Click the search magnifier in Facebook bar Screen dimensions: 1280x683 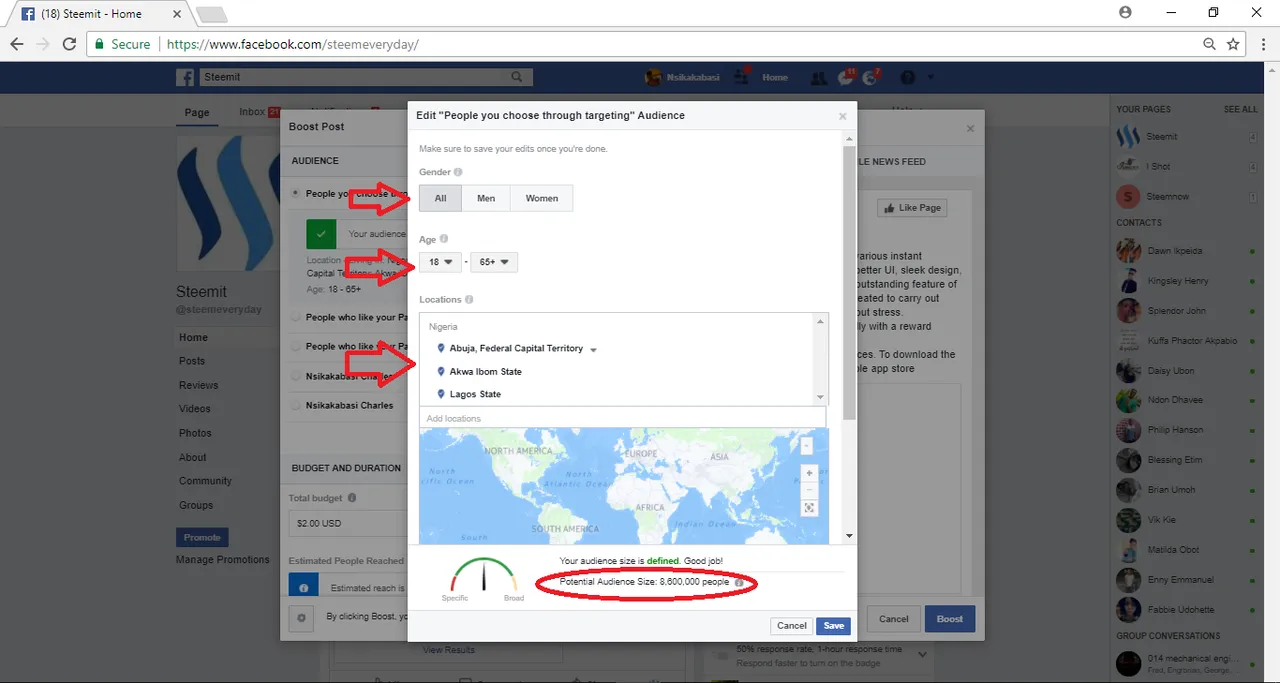[517, 77]
